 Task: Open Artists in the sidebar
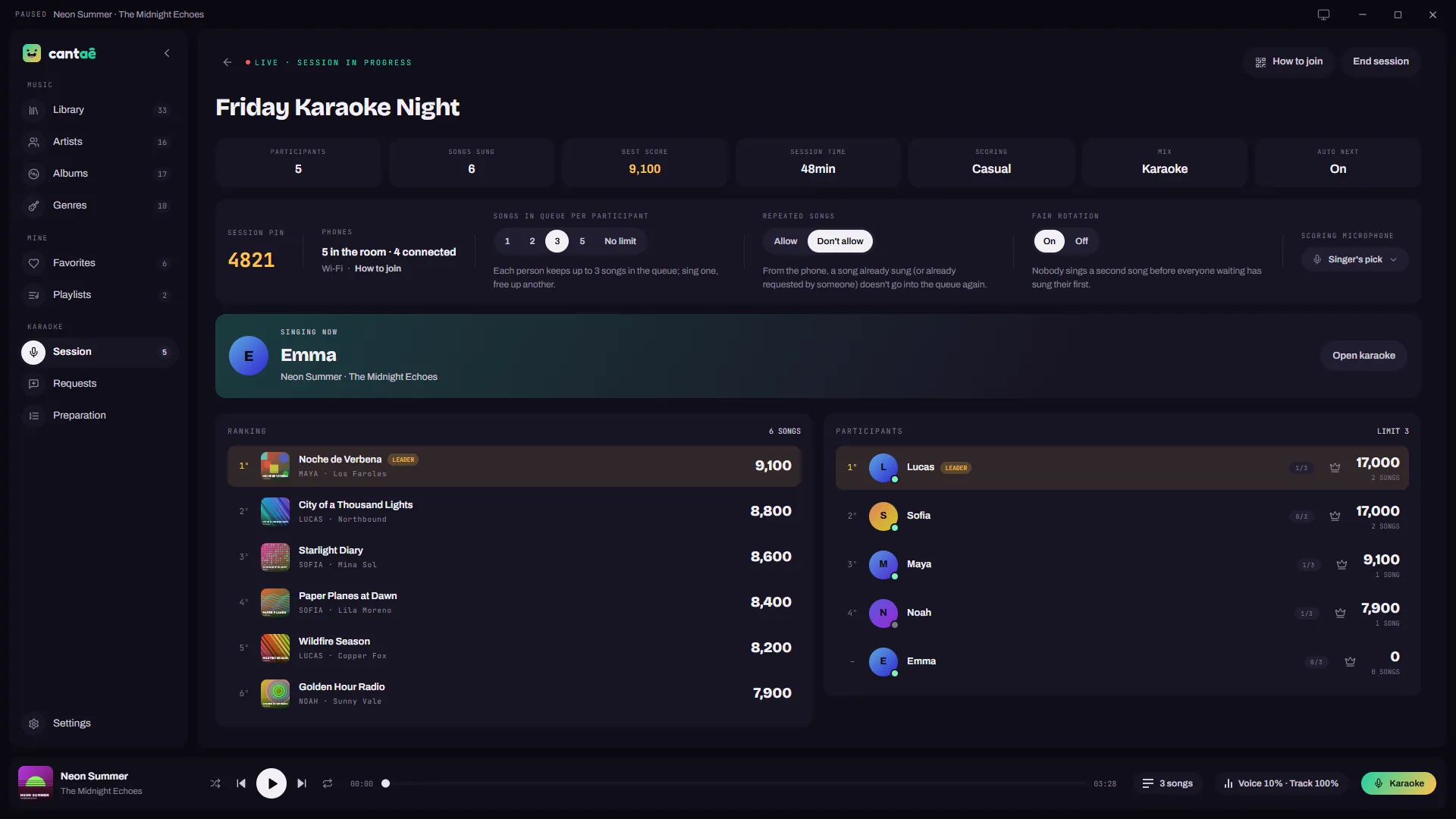pyautogui.click(x=99, y=142)
